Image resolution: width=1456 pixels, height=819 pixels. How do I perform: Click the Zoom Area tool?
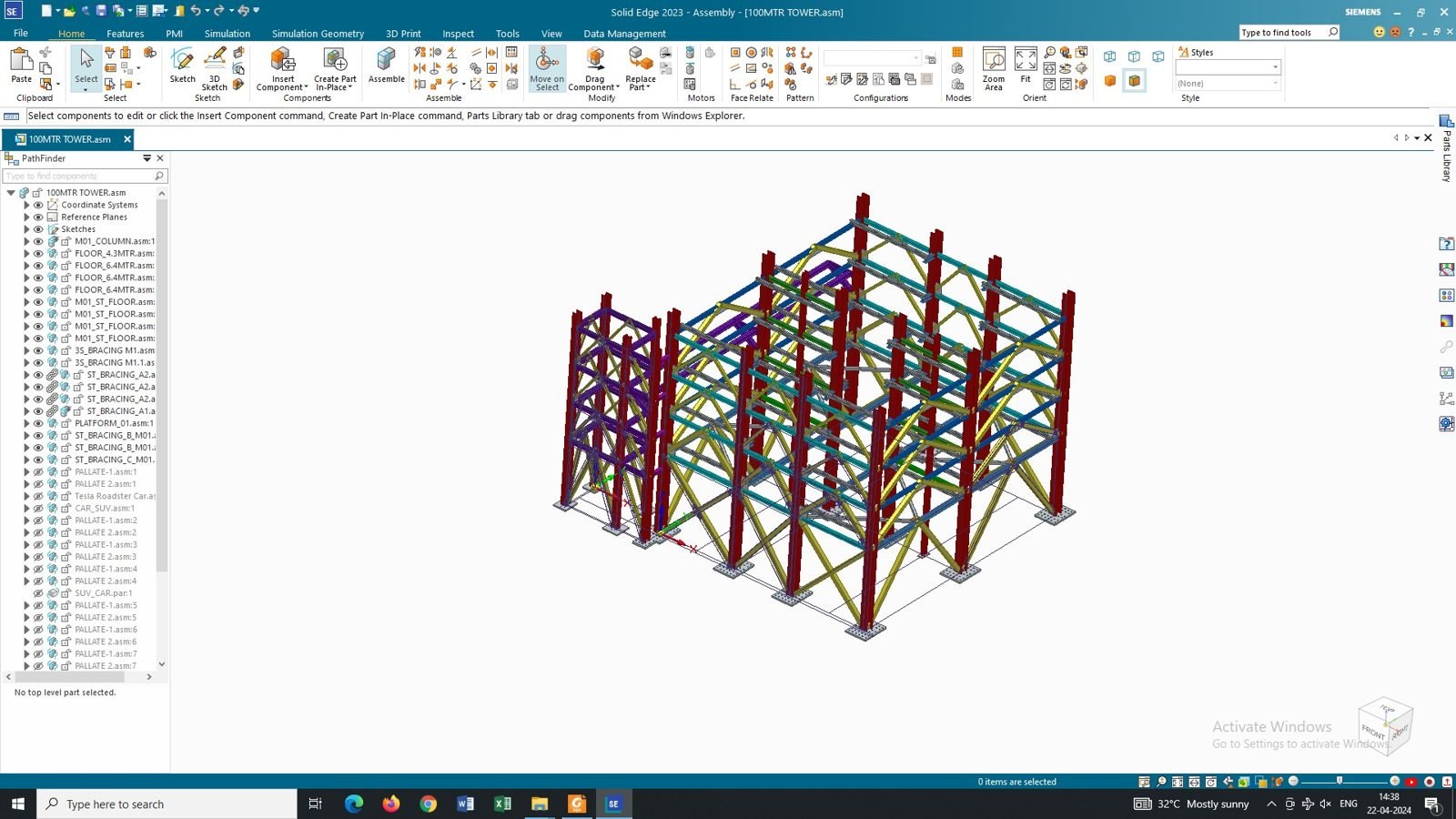pos(994,69)
